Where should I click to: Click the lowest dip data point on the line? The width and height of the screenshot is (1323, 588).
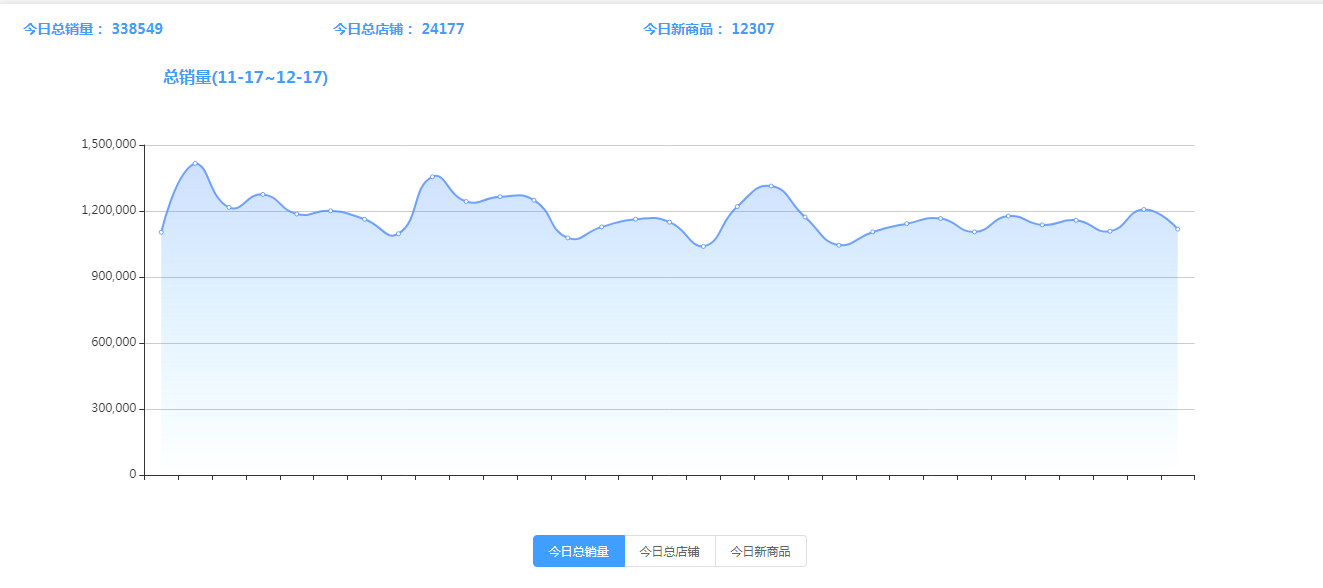click(x=703, y=246)
